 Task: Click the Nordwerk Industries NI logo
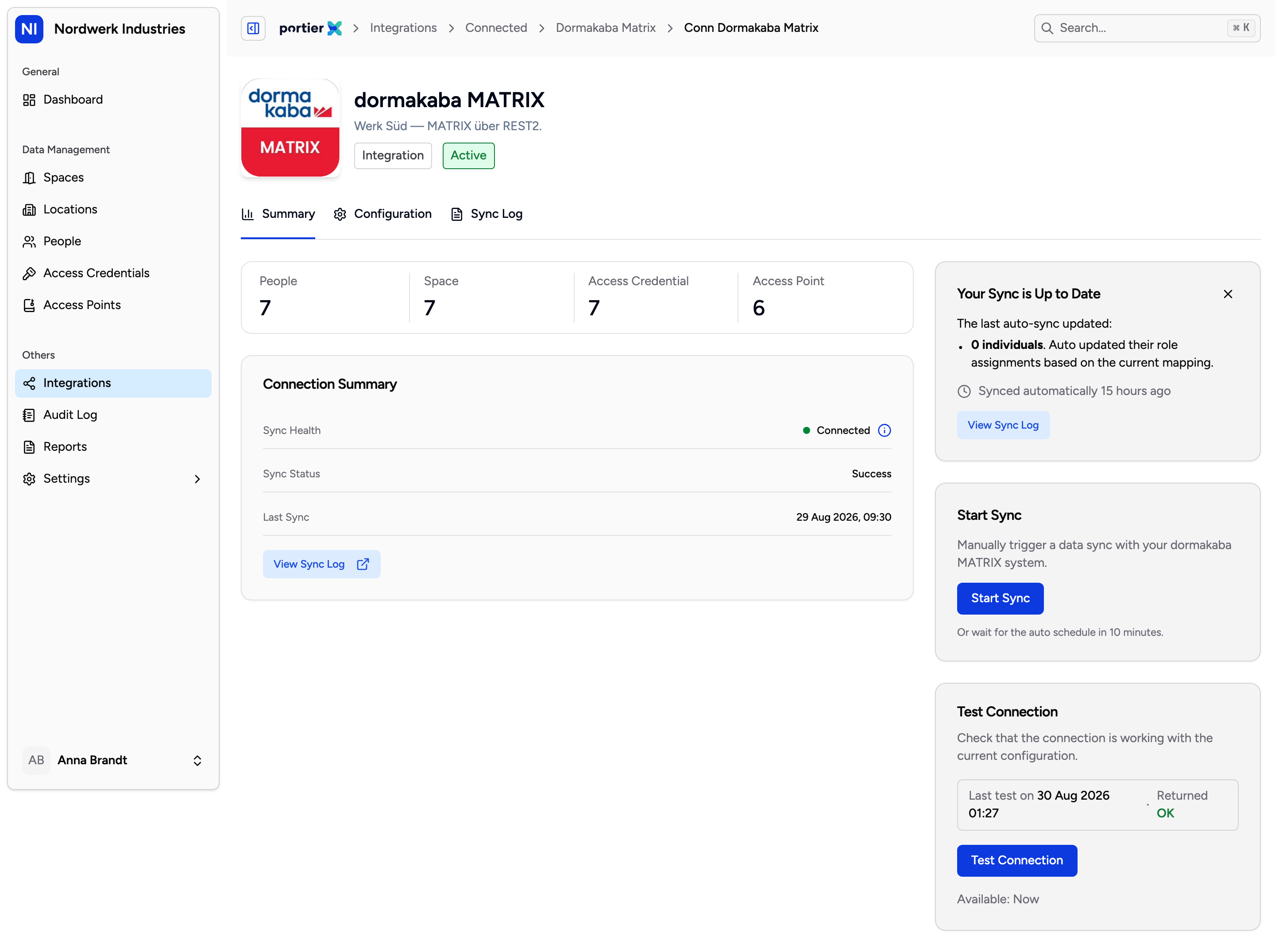pos(29,29)
